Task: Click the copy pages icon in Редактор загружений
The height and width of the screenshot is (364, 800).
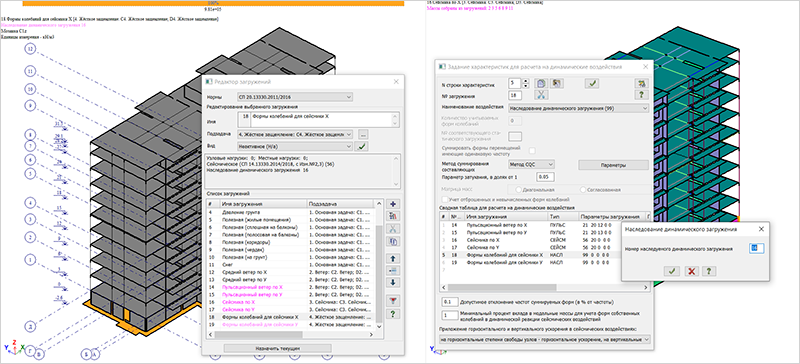Action: 393,241
